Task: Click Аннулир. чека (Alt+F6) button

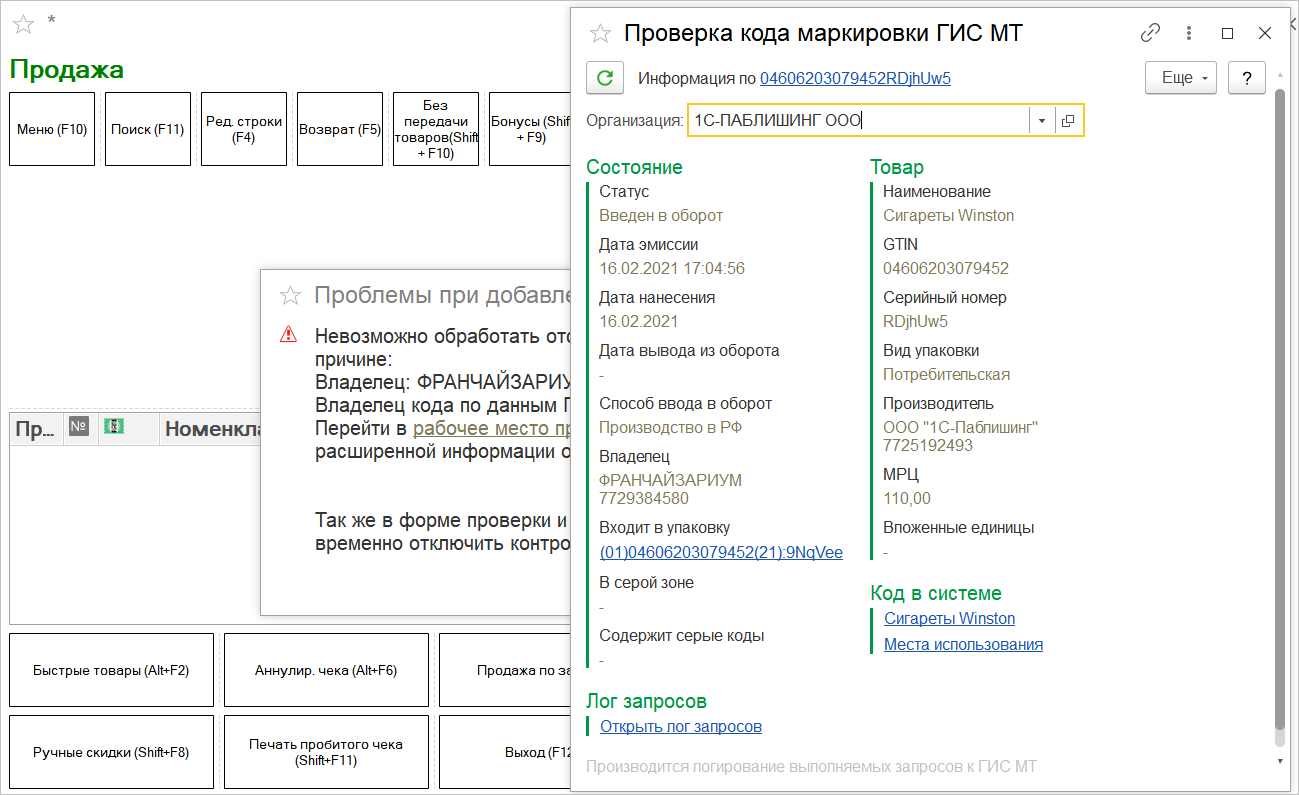Action: coord(326,670)
